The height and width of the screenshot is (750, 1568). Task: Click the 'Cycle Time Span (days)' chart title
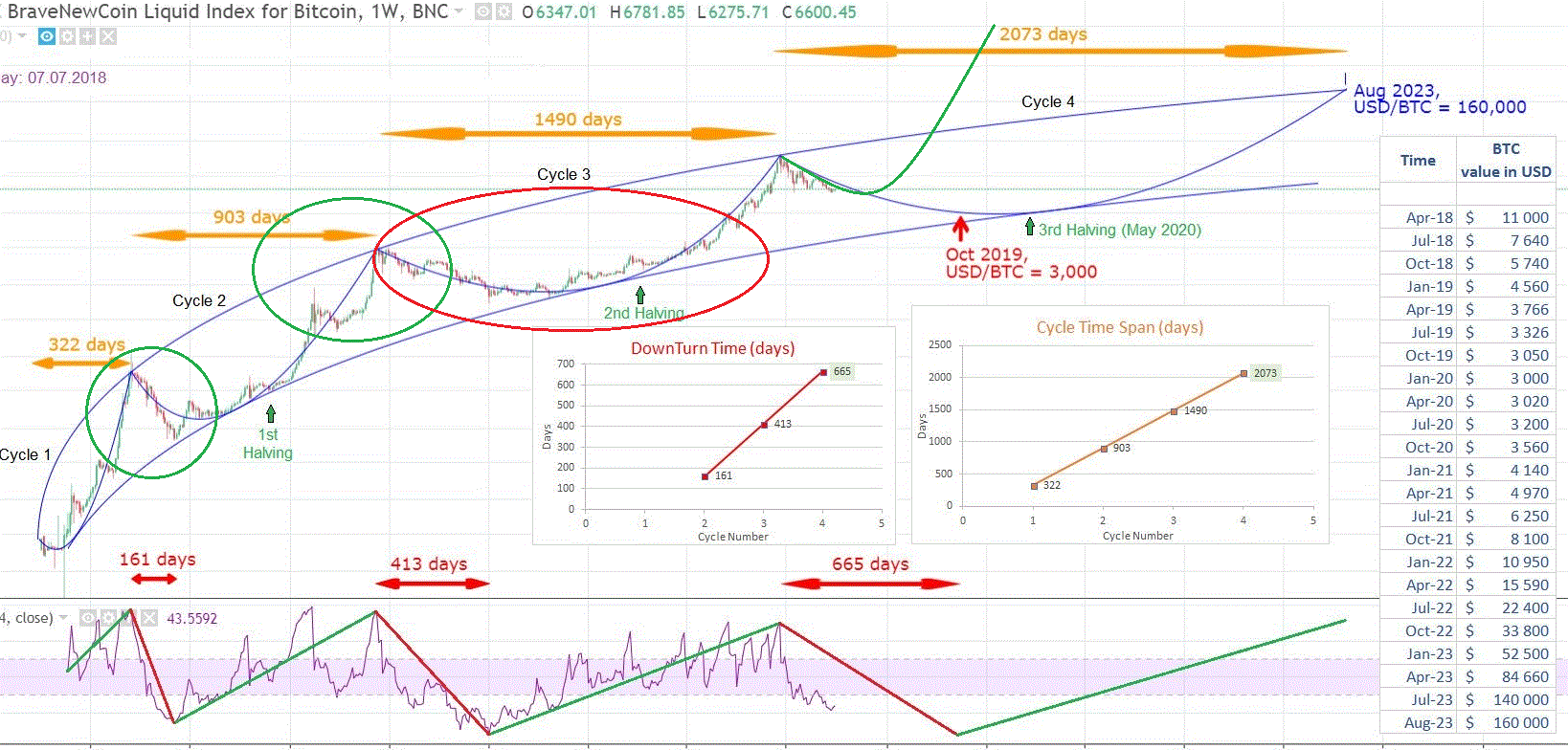pyautogui.click(x=1119, y=327)
